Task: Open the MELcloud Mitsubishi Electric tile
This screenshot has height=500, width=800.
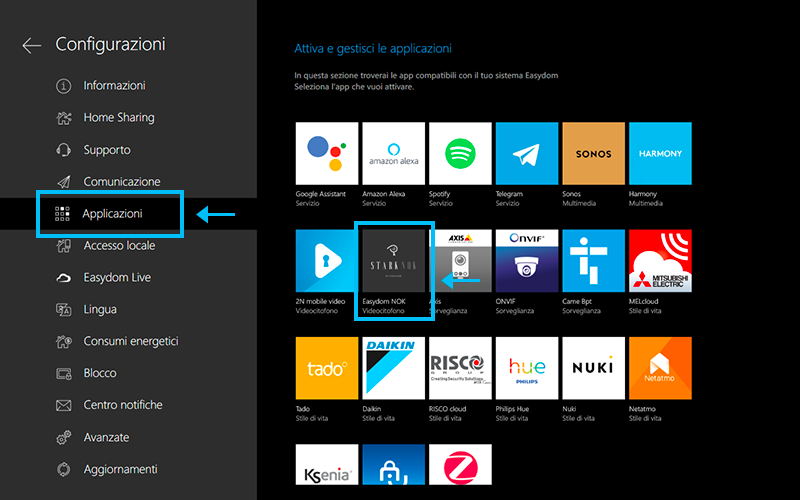Action: click(x=660, y=261)
